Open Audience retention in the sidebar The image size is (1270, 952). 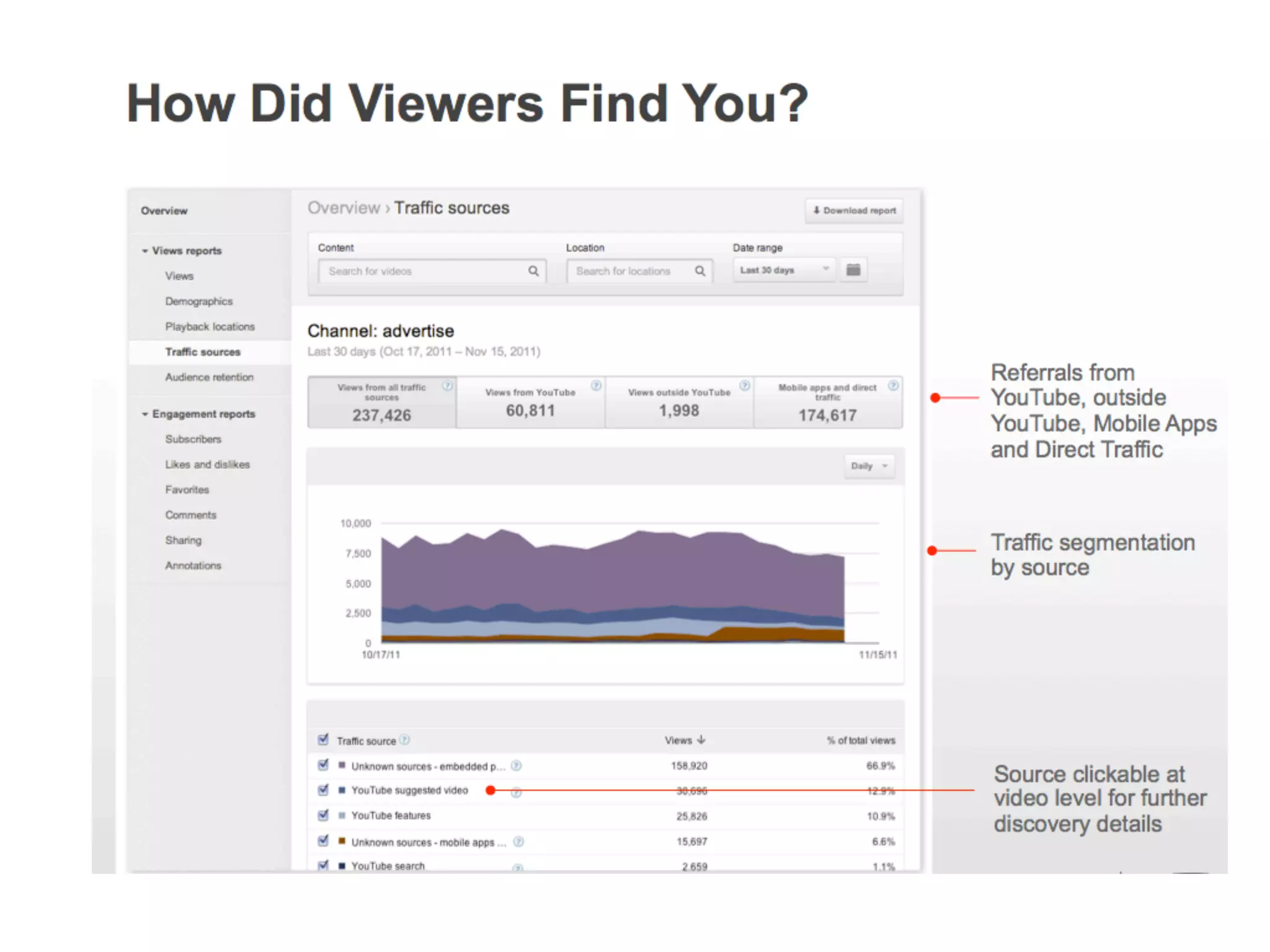209,377
